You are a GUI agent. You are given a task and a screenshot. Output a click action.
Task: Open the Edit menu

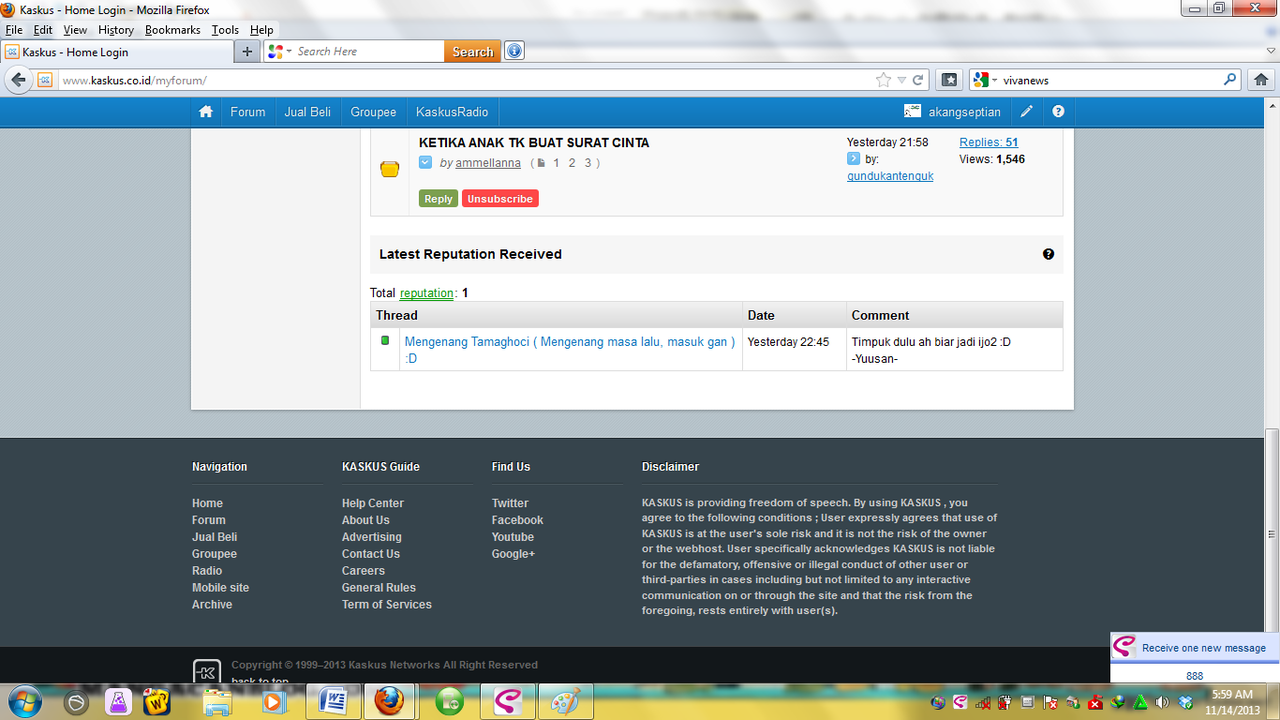tap(42, 30)
